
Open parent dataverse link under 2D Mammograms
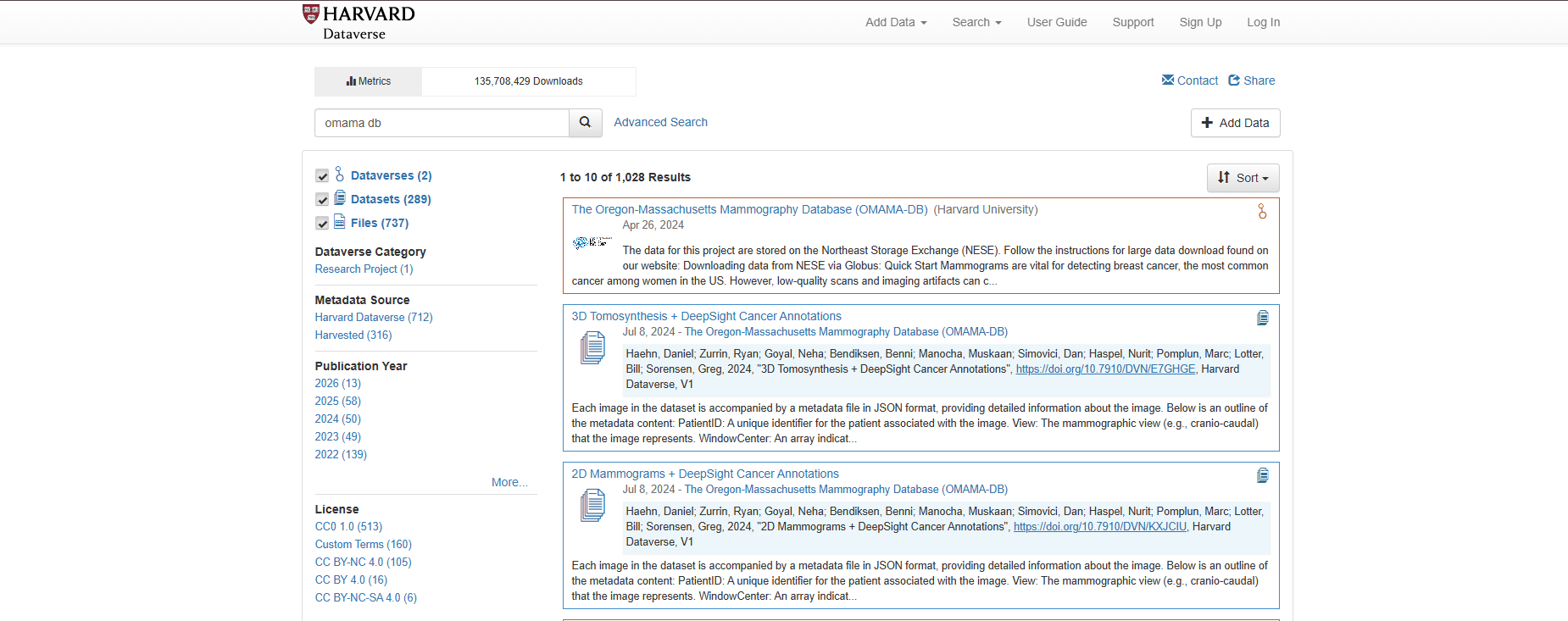pyautogui.click(x=846, y=490)
